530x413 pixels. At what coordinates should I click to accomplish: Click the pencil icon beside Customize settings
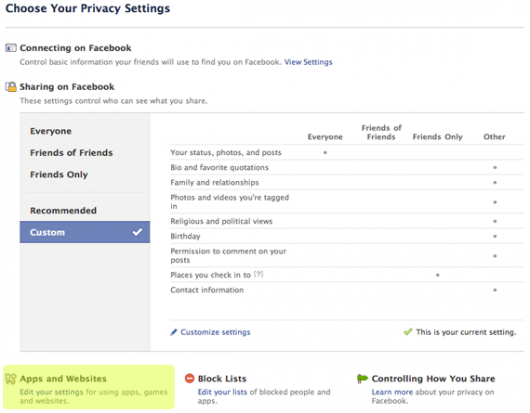click(x=174, y=332)
